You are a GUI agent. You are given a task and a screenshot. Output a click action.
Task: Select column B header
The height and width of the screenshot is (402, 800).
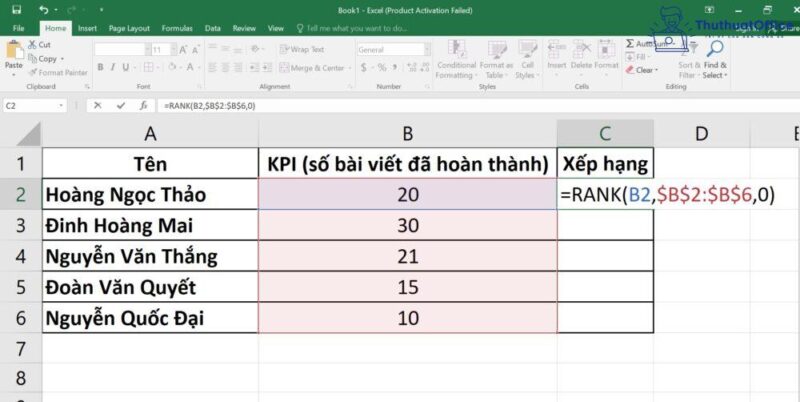click(407, 134)
